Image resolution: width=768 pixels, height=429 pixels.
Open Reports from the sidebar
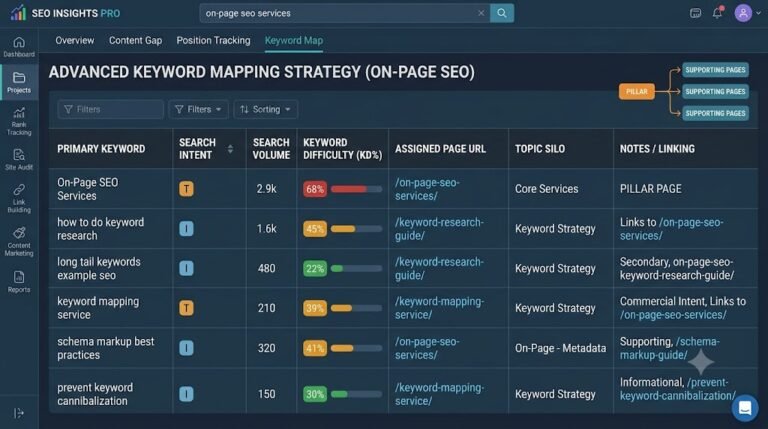19,282
